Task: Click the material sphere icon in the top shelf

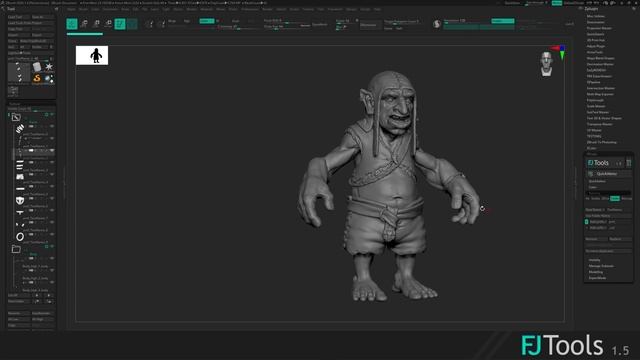Action: click(437, 24)
